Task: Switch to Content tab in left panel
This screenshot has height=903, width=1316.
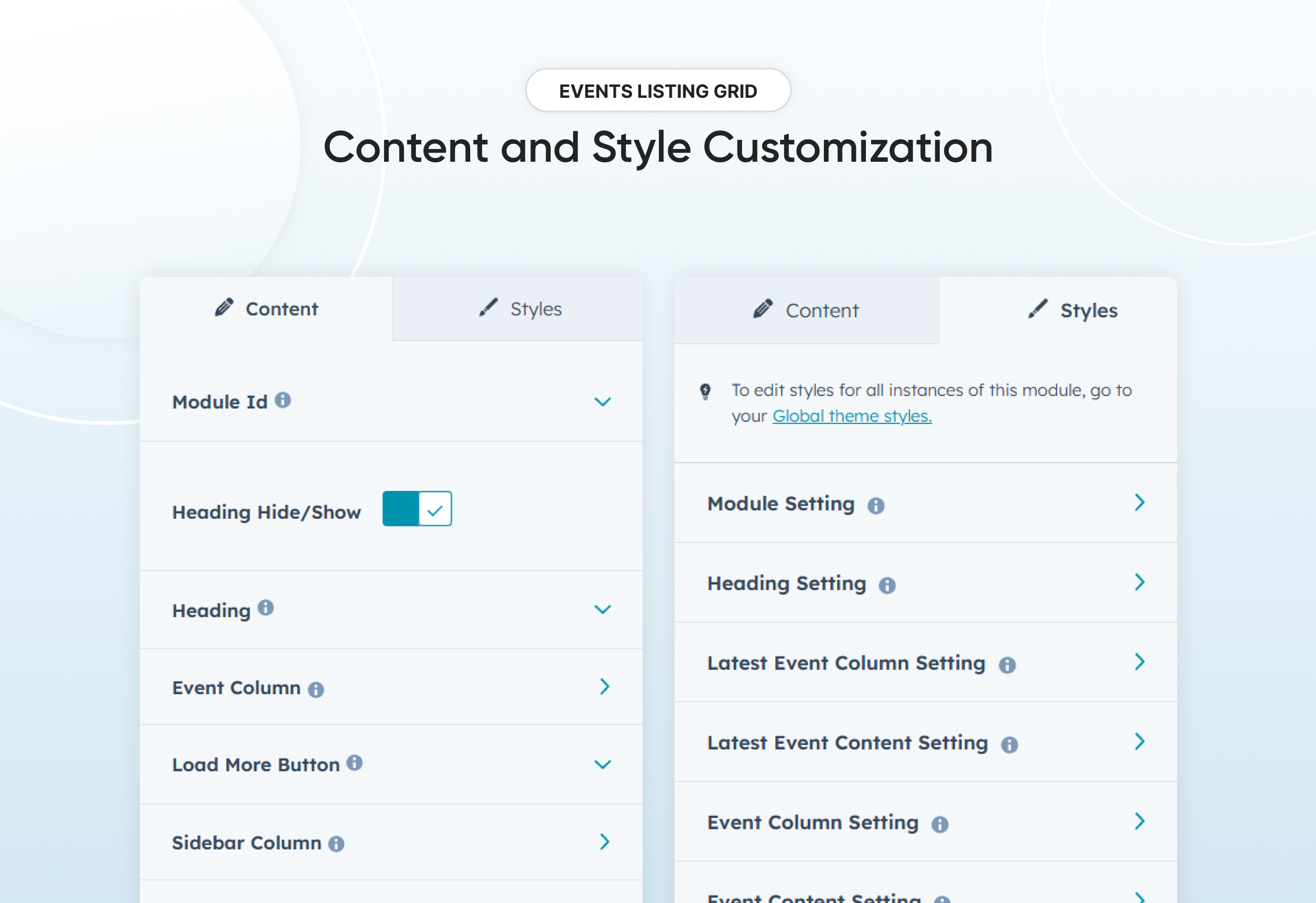Action: click(x=266, y=308)
